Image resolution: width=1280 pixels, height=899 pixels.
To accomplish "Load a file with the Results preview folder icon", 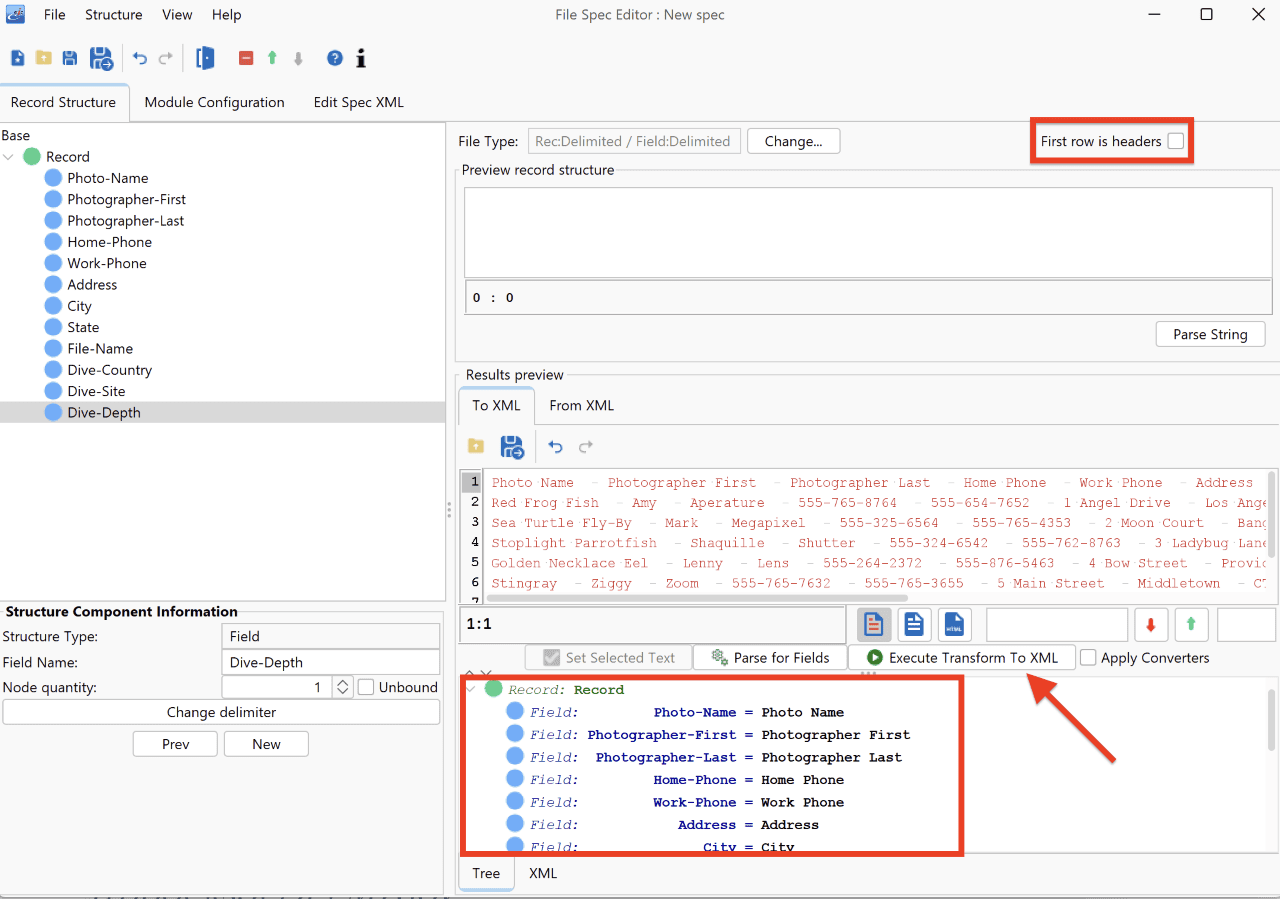I will tap(476, 446).
